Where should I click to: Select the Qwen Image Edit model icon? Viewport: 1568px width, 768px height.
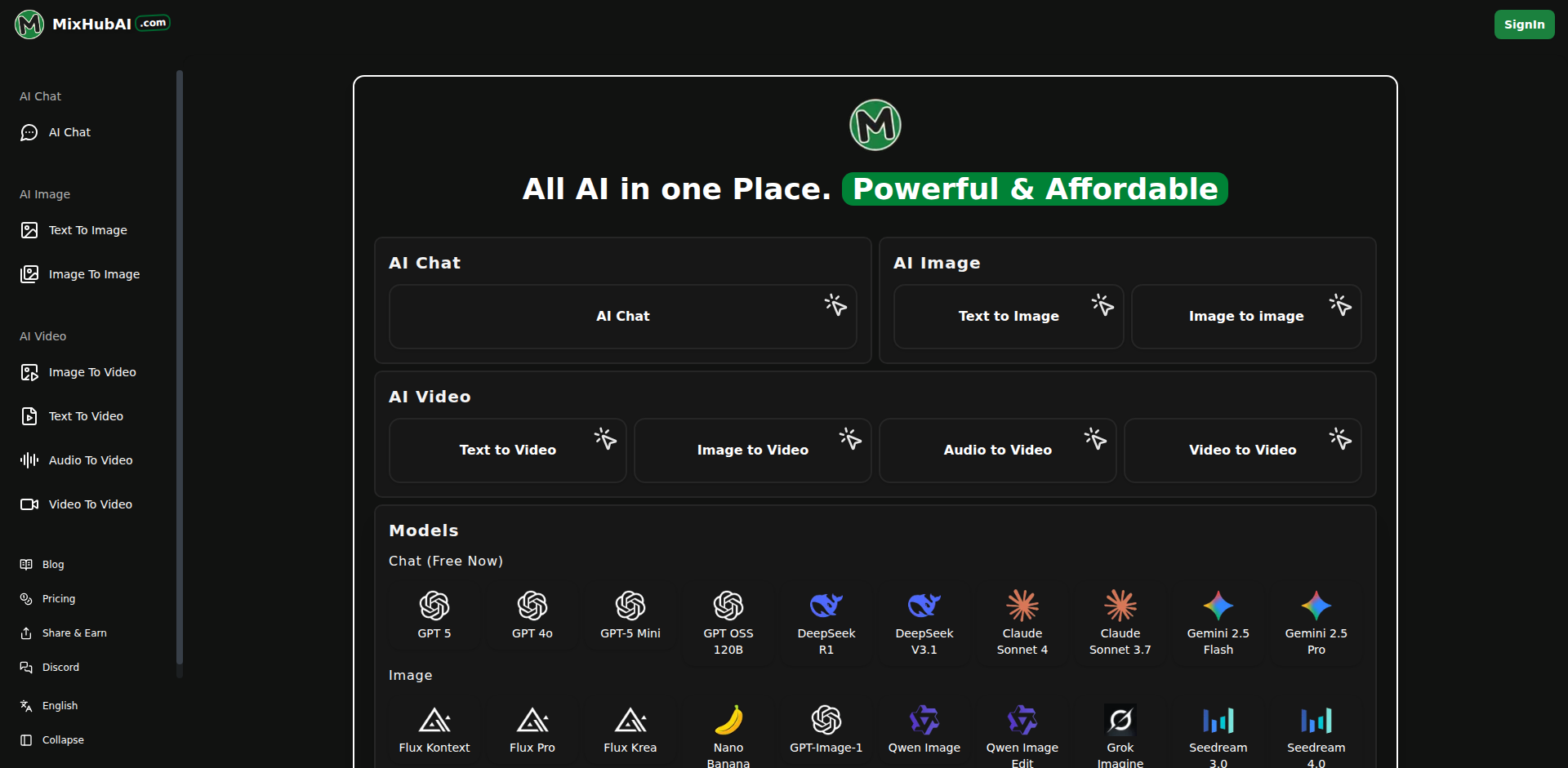(1022, 720)
